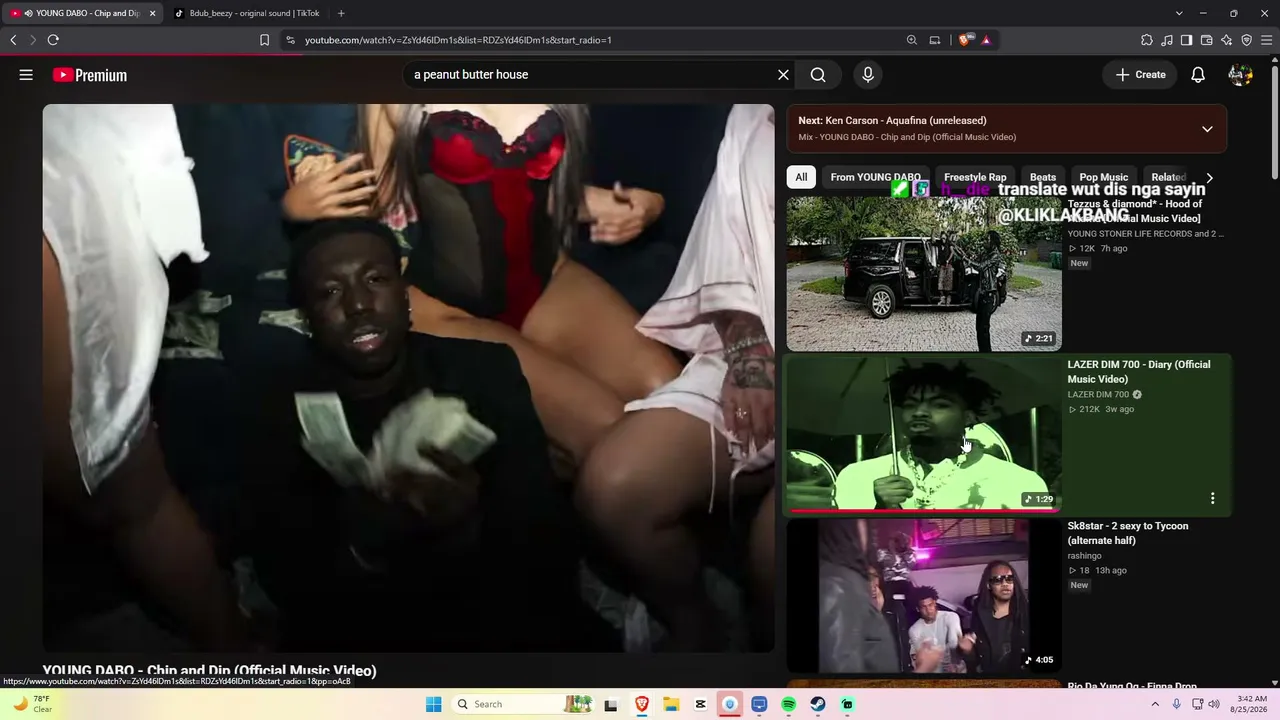Select the Beats filter chip
The width and height of the screenshot is (1280, 720).
pyautogui.click(x=1043, y=177)
